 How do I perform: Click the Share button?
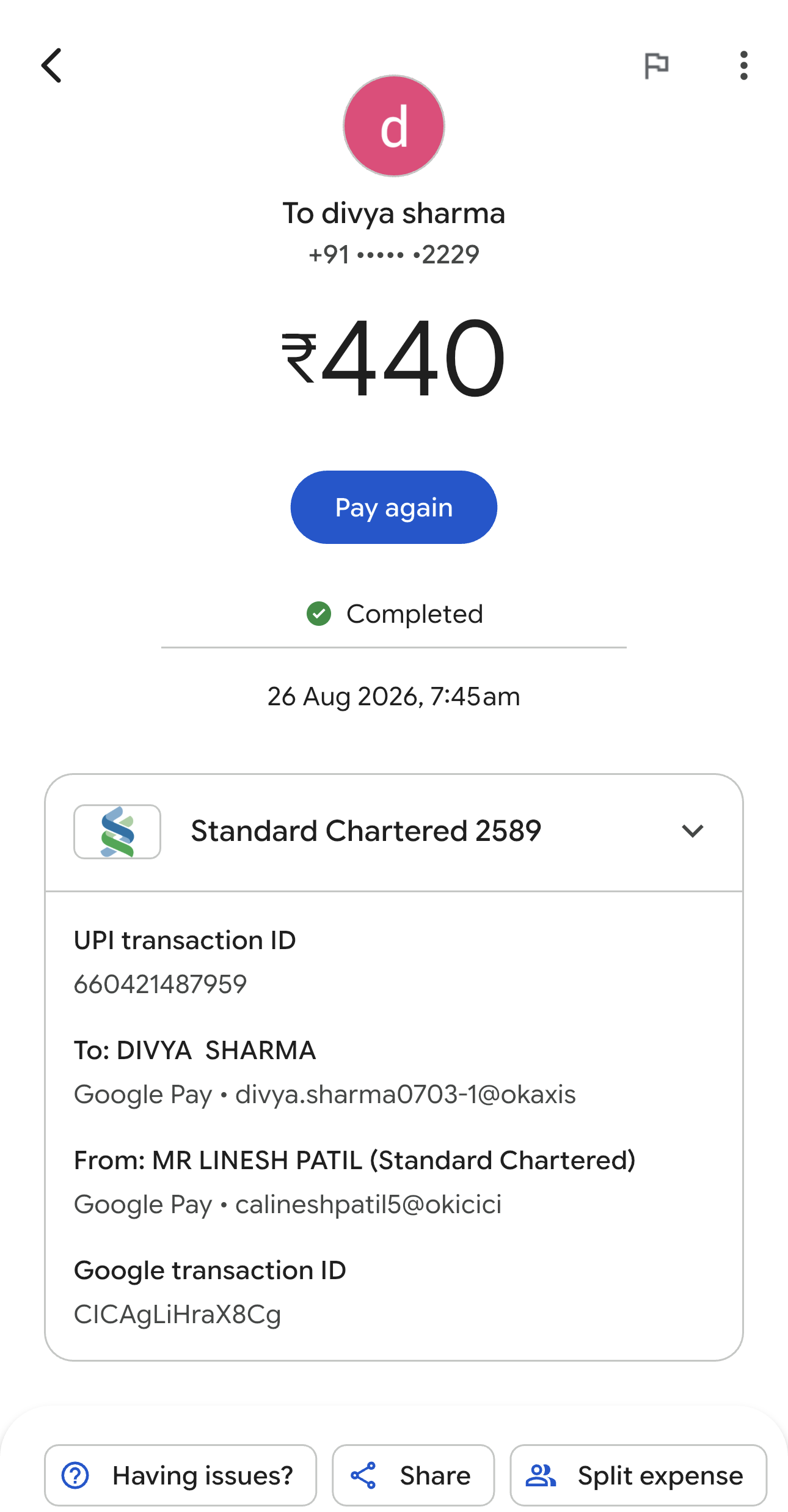click(x=413, y=1475)
